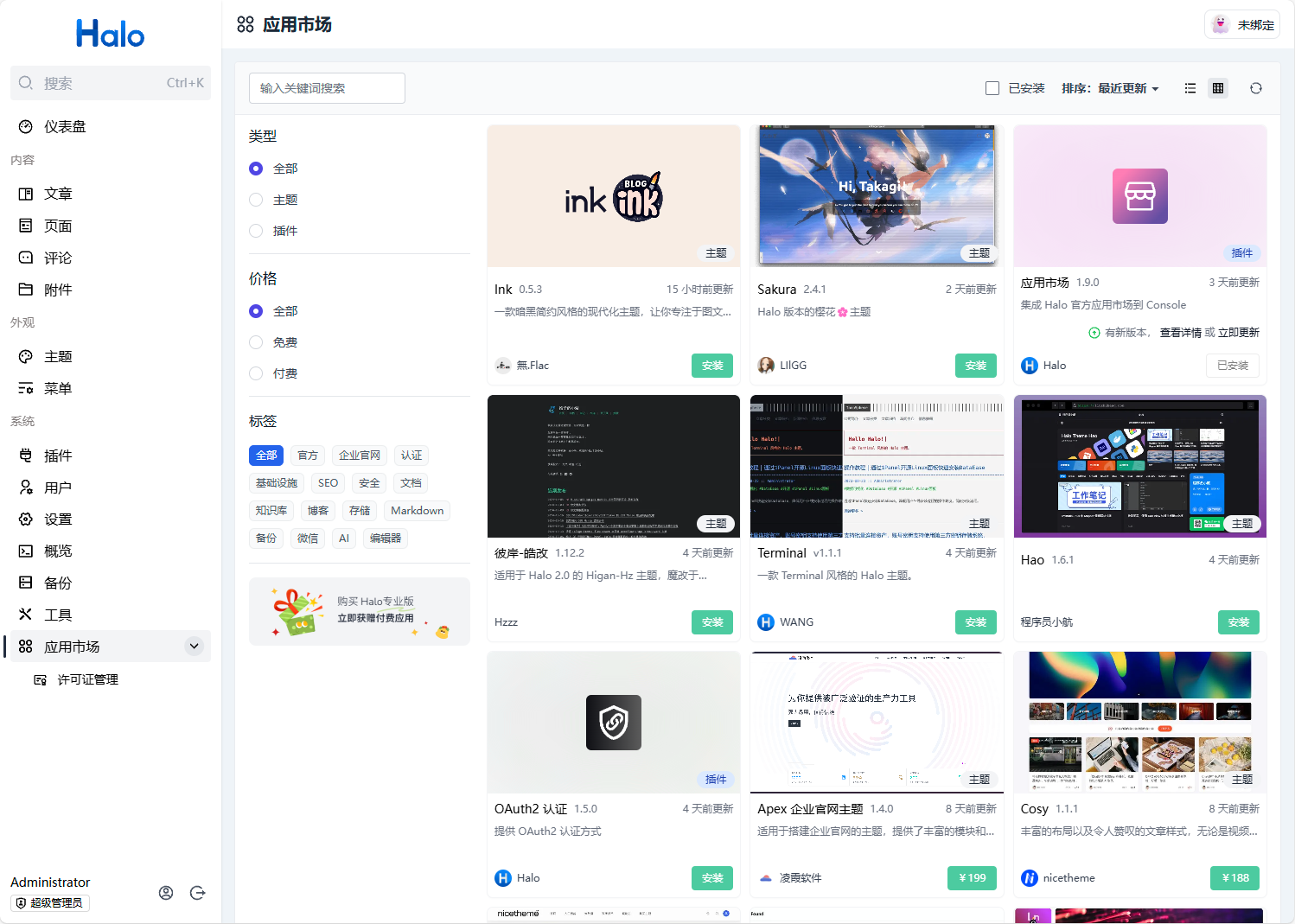Image resolution: width=1295 pixels, height=924 pixels.
Task: Collapse the 应用市场 sidebar chevron
Action: [x=195, y=647]
